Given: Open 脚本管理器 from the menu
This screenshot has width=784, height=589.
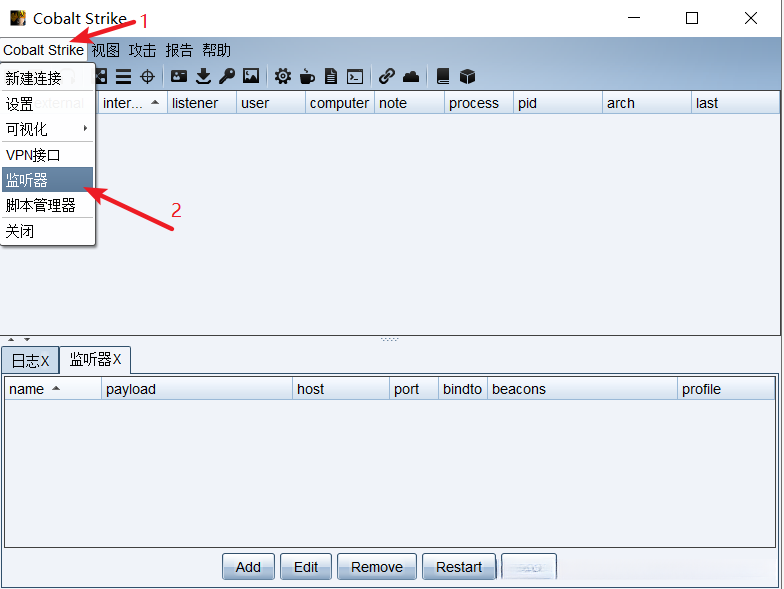Looking at the screenshot, I should [48, 205].
